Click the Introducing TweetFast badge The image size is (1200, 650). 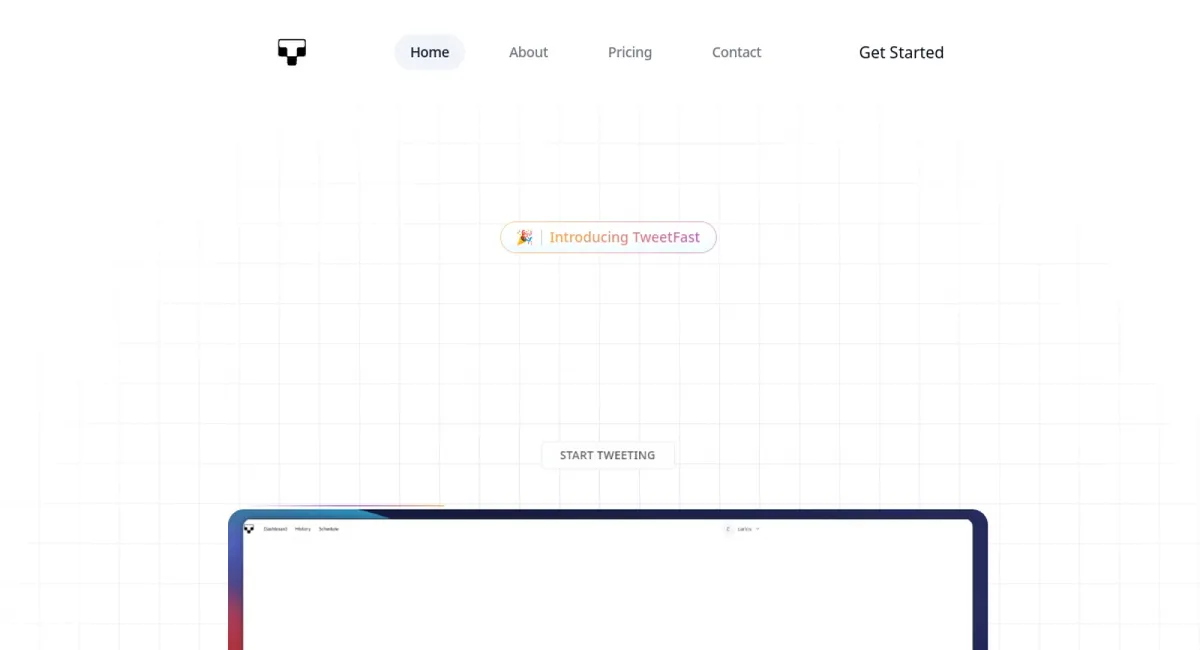(608, 237)
